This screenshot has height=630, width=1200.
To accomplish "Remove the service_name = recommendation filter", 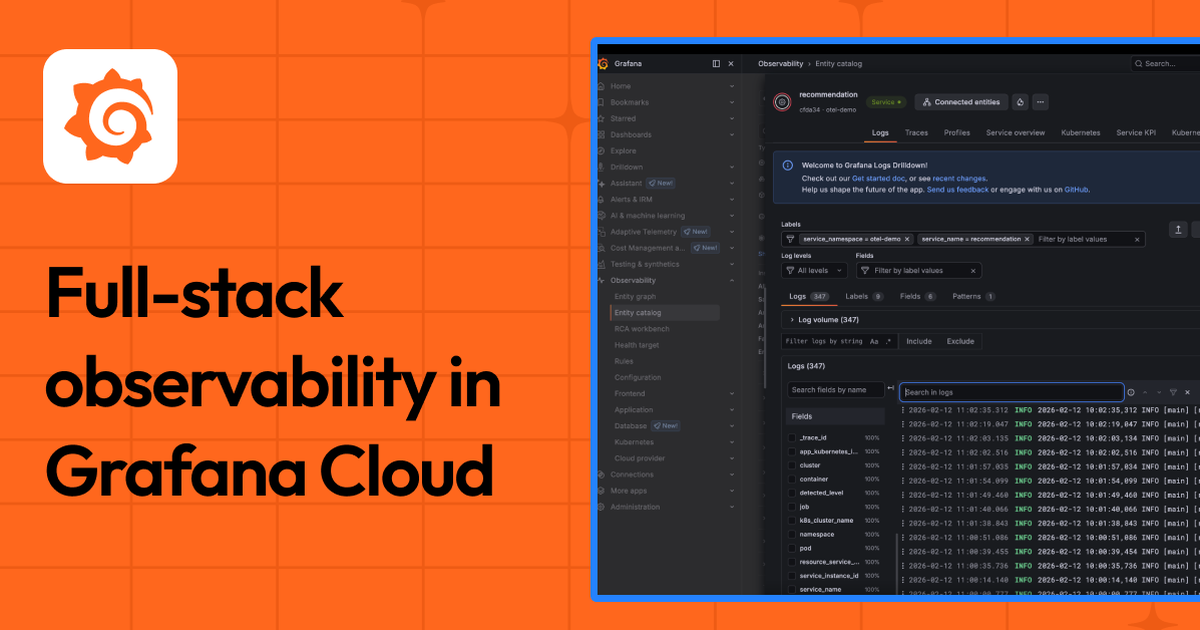I will click(1026, 239).
